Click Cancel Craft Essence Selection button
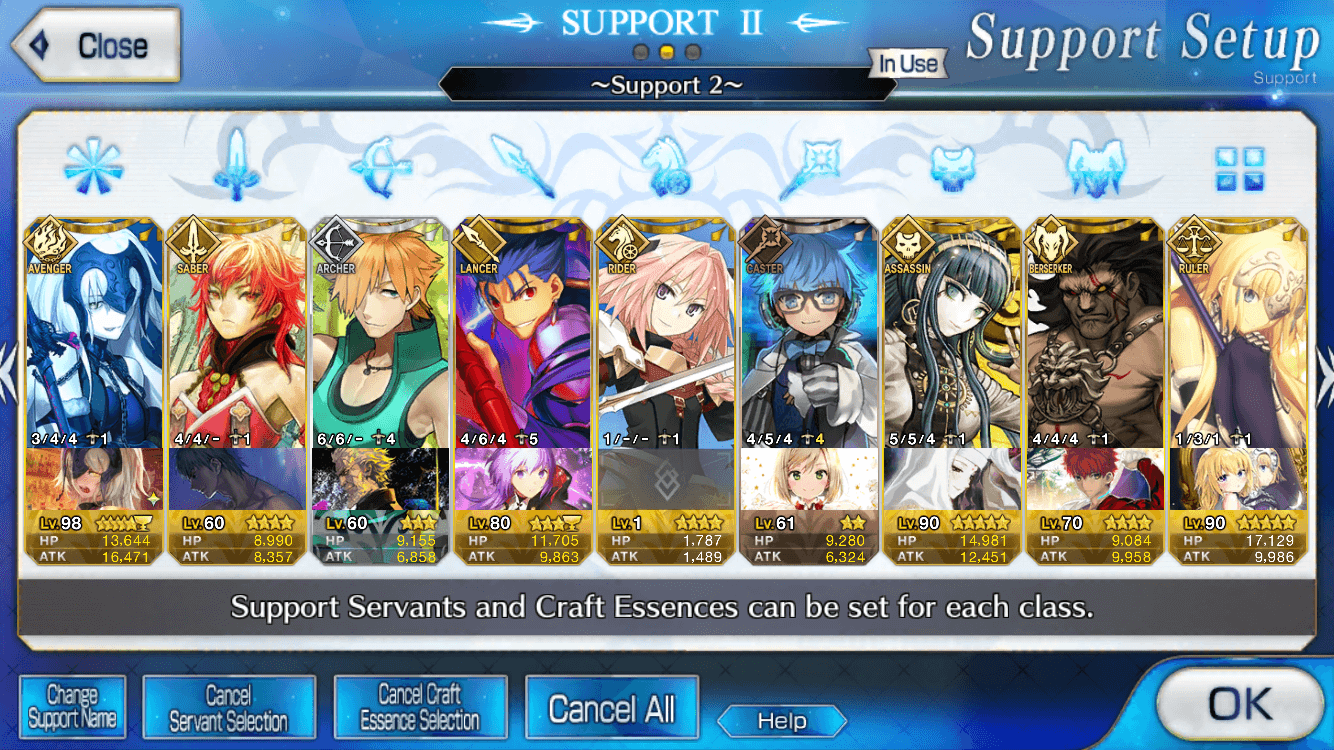Screen dimensions: 1334x750 click(x=420, y=707)
